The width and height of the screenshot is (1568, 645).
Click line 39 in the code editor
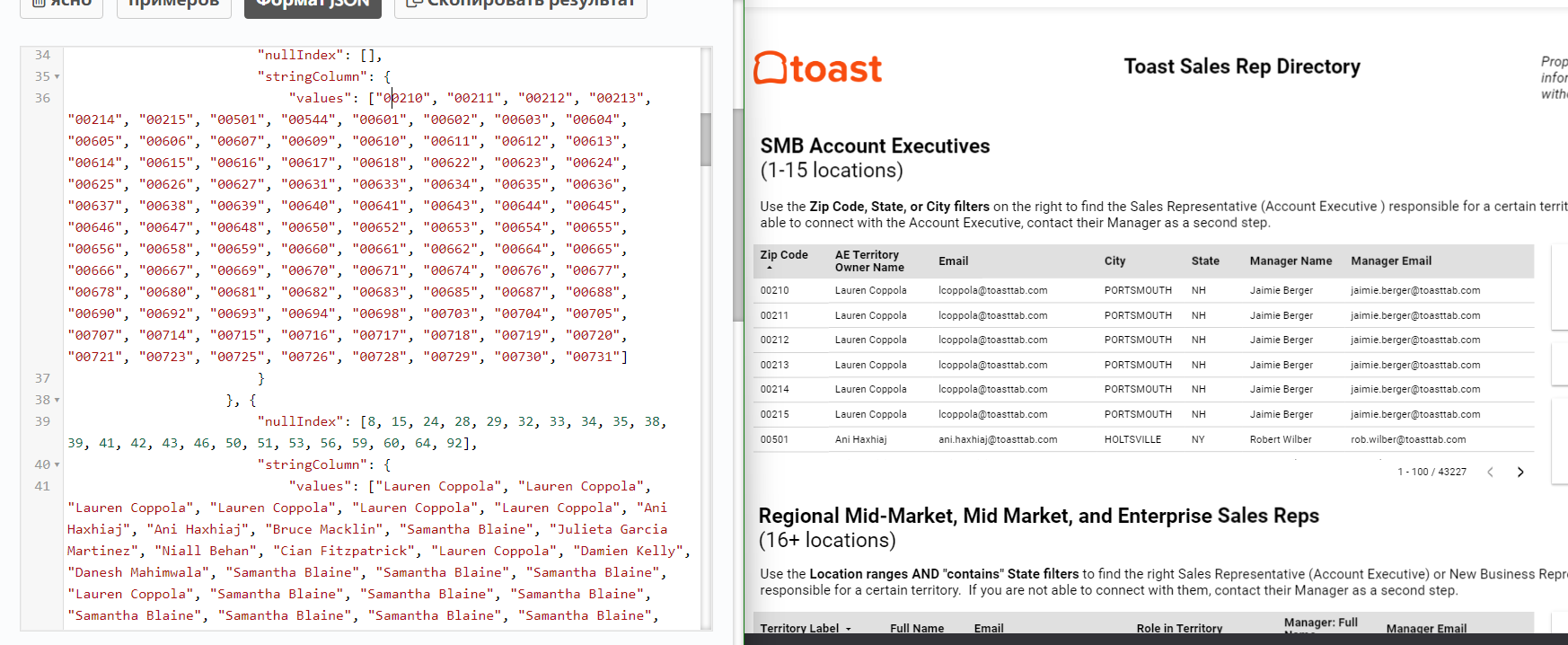click(x=359, y=422)
